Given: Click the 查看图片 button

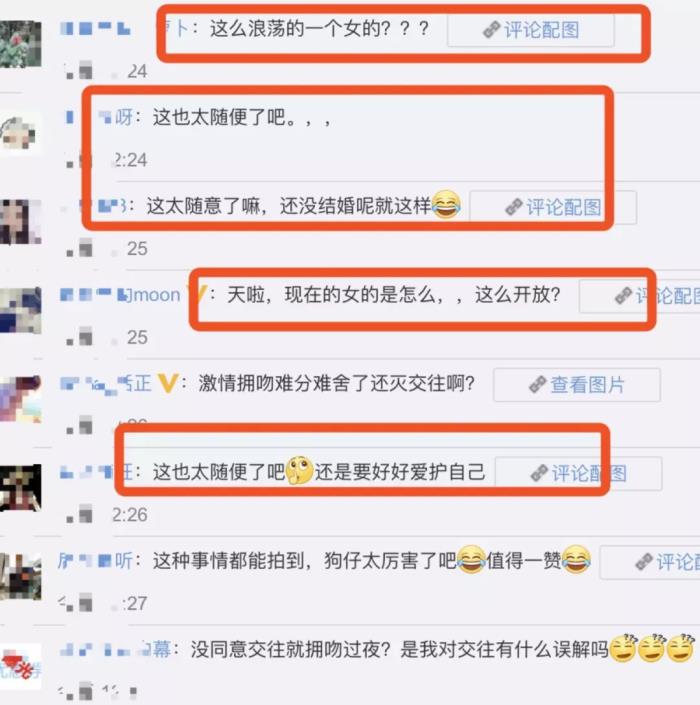Looking at the screenshot, I should click(x=577, y=385).
